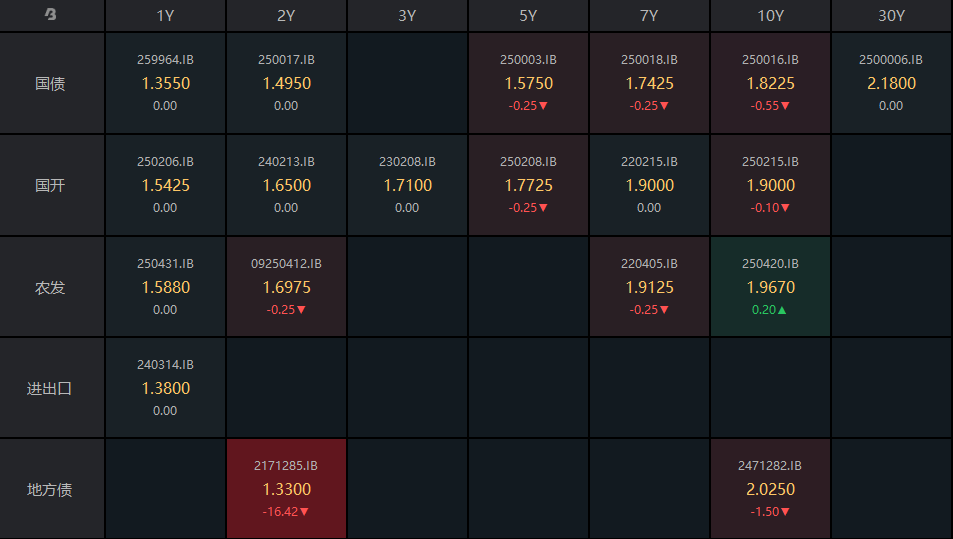The height and width of the screenshot is (539, 953).
Task: Open the 2500006.IB 30Y treasury cell
Action: (892, 83)
